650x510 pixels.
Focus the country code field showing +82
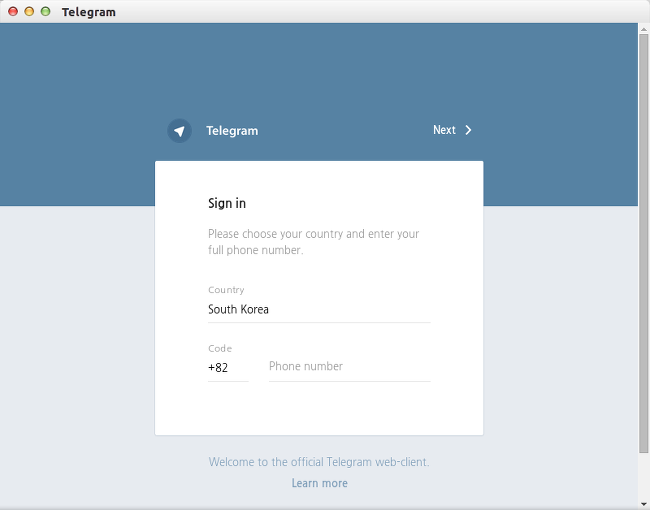(x=228, y=368)
